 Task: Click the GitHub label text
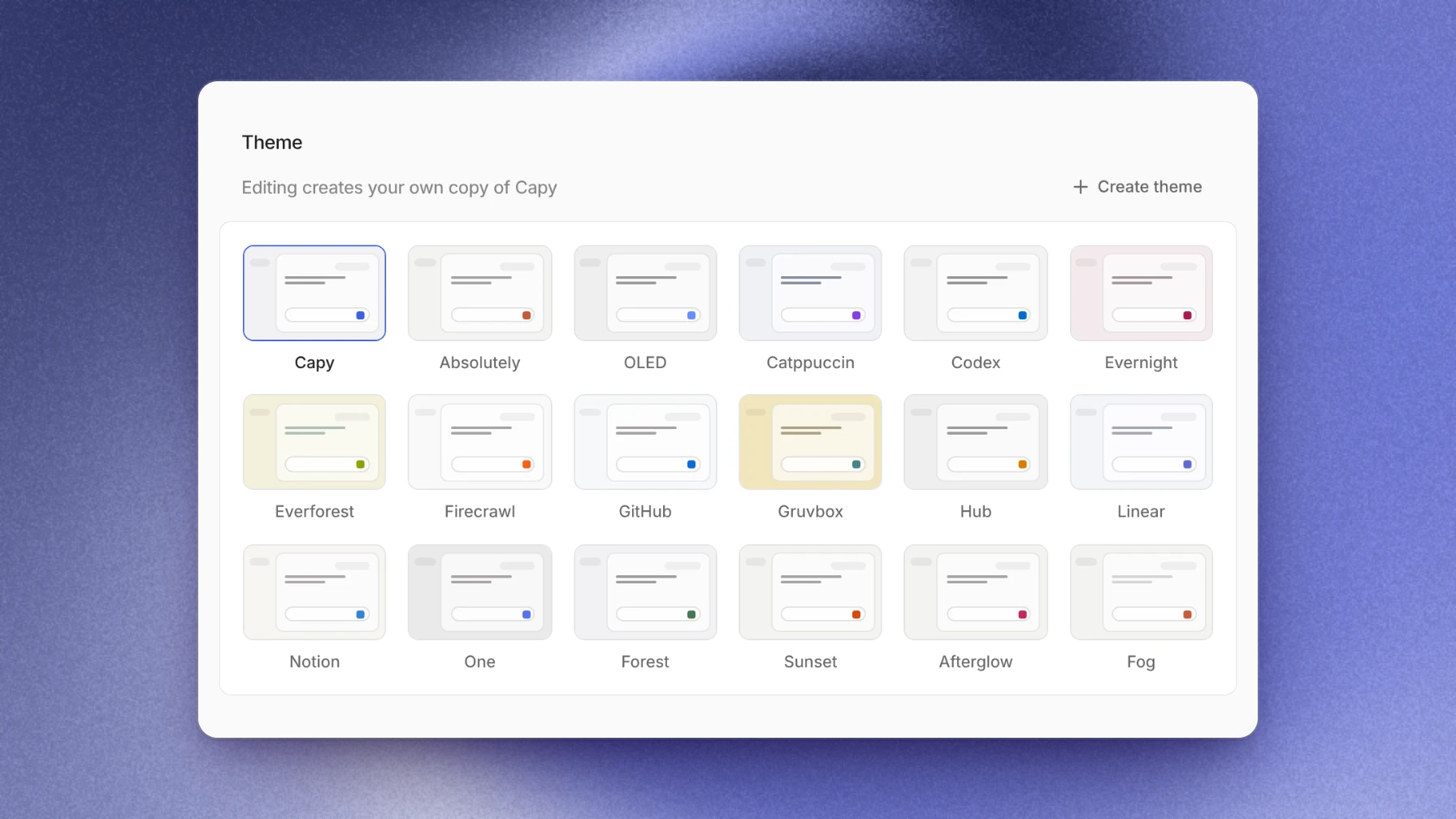pyautogui.click(x=645, y=511)
